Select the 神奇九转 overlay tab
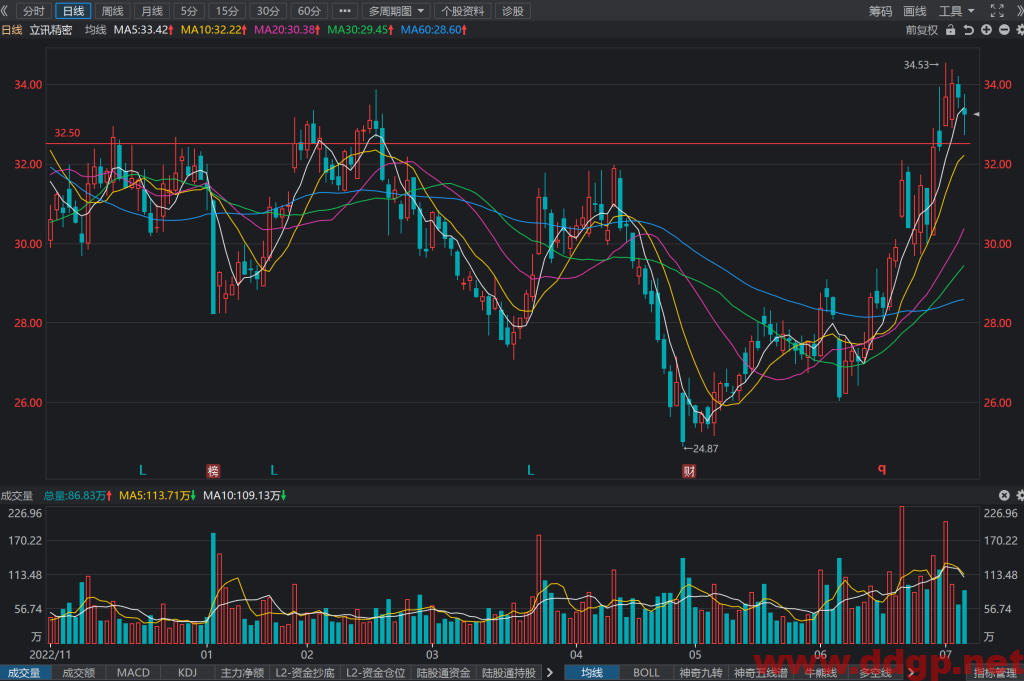1024x681 pixels. pos(701,673)
